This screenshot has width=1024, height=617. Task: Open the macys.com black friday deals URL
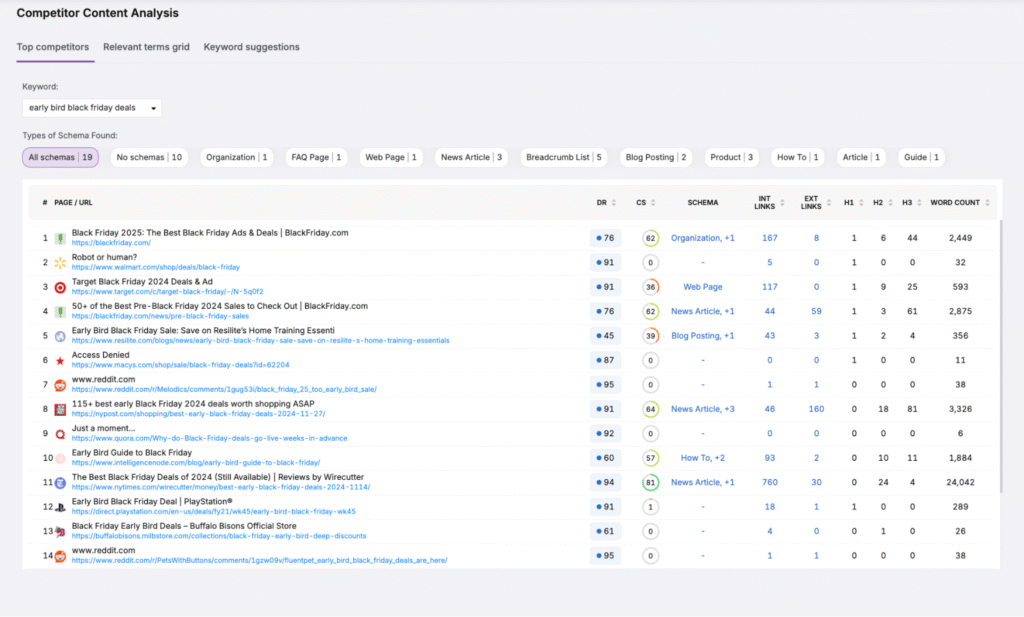[x=180, y=365]
